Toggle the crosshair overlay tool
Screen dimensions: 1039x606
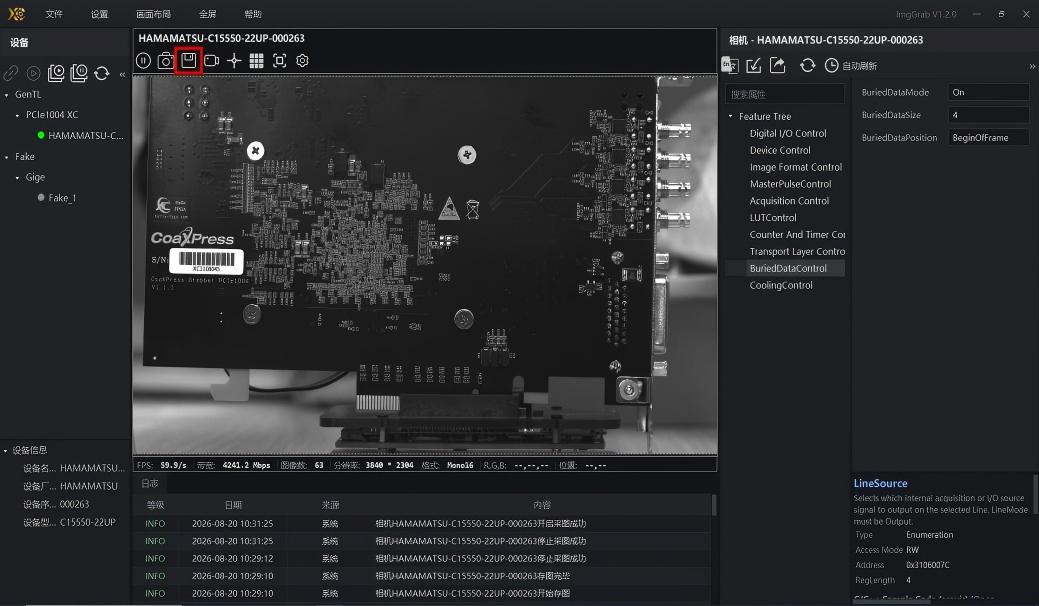[x=234, y=61]
